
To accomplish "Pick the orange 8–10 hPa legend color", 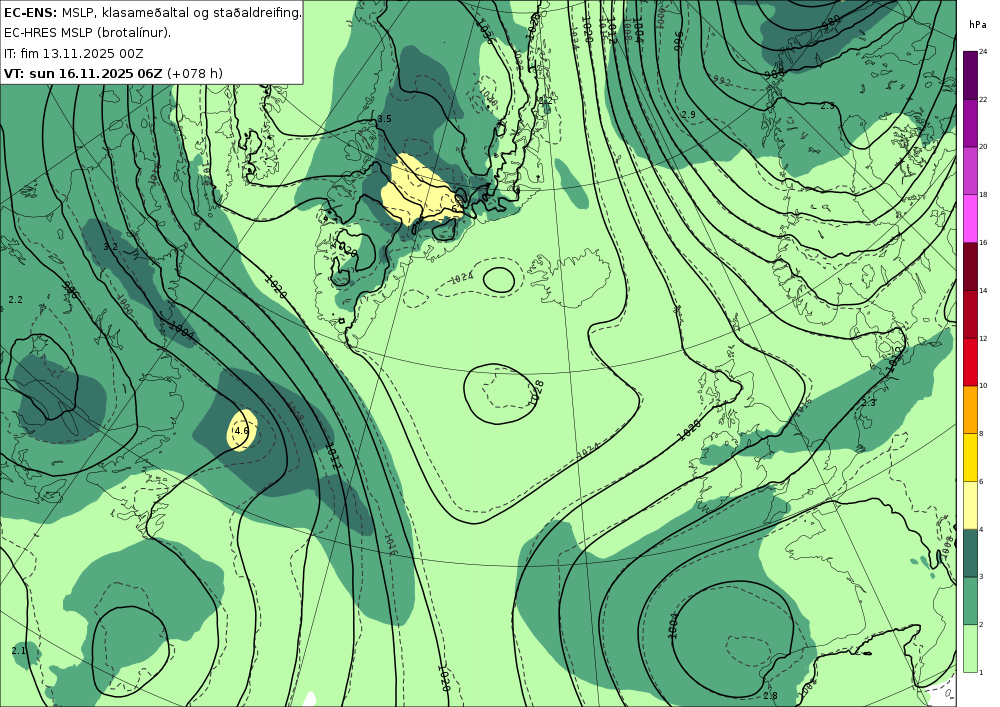I will click(970, 409).
